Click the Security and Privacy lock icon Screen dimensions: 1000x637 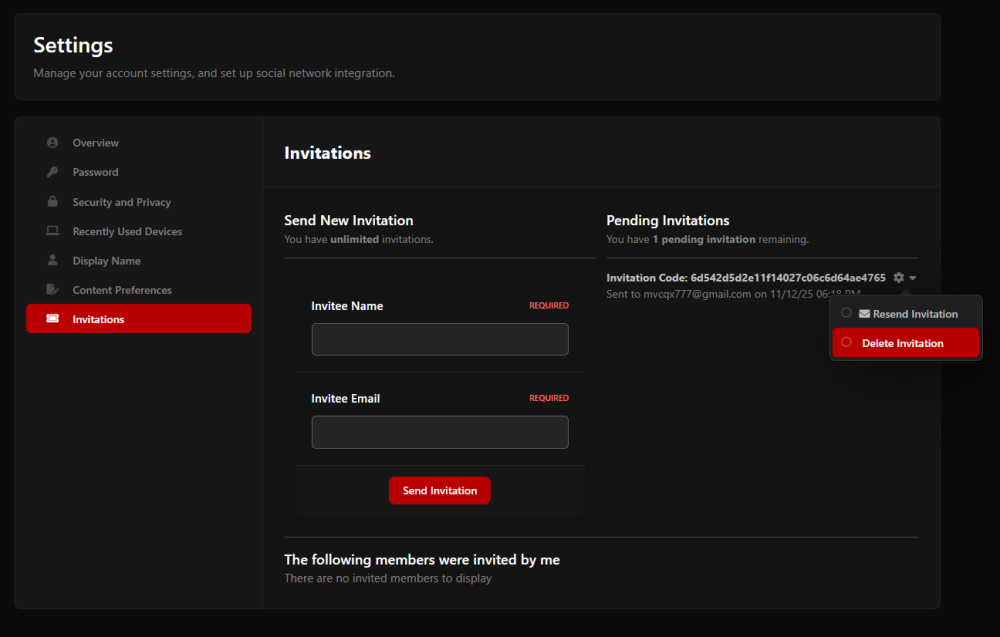tap(52, 201)
